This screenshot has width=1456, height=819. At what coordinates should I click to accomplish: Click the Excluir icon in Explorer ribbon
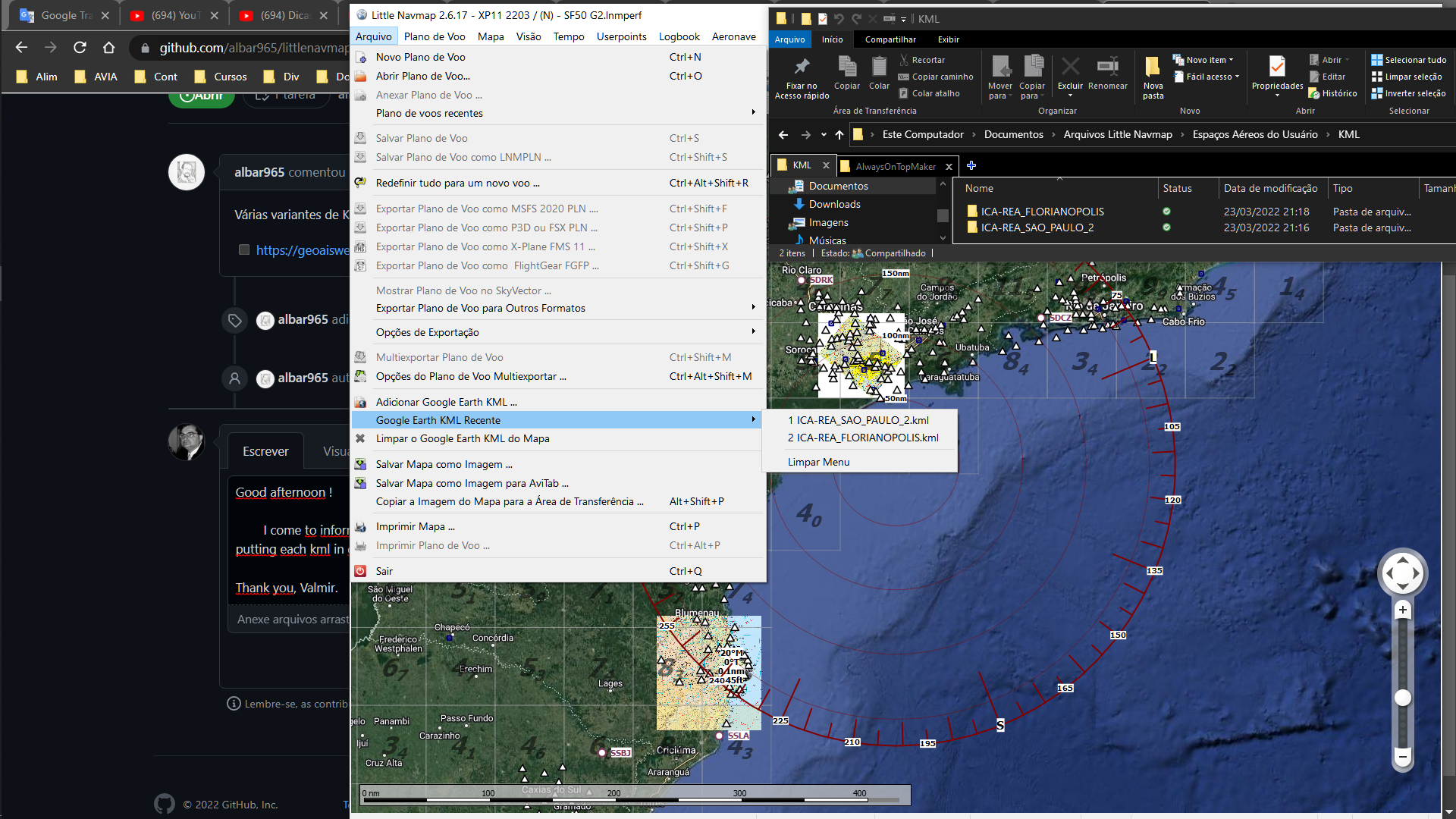pos(1070,66)
